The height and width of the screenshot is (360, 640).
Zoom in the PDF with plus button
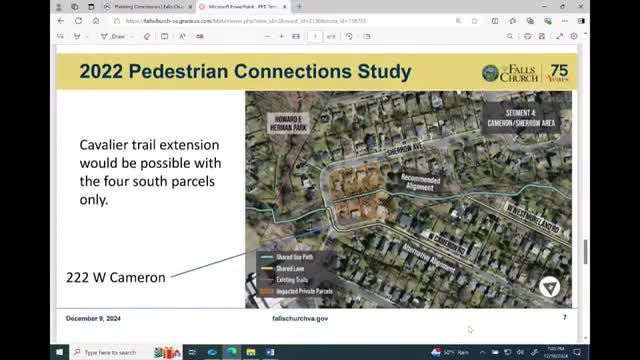pos(282,36)
